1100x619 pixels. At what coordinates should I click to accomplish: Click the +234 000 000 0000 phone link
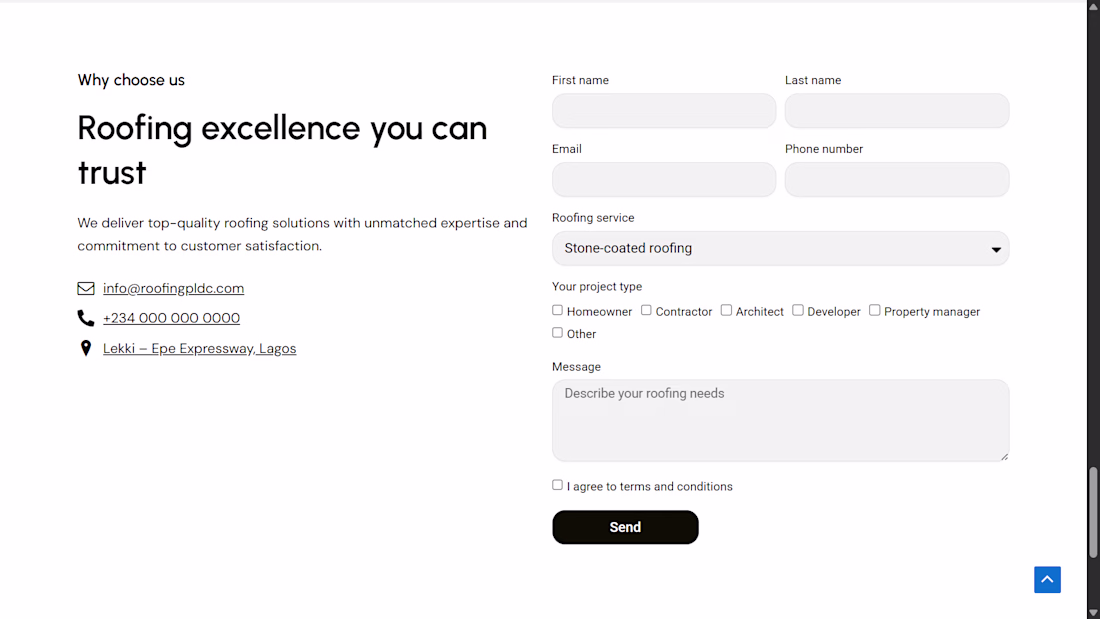(171, 318)
